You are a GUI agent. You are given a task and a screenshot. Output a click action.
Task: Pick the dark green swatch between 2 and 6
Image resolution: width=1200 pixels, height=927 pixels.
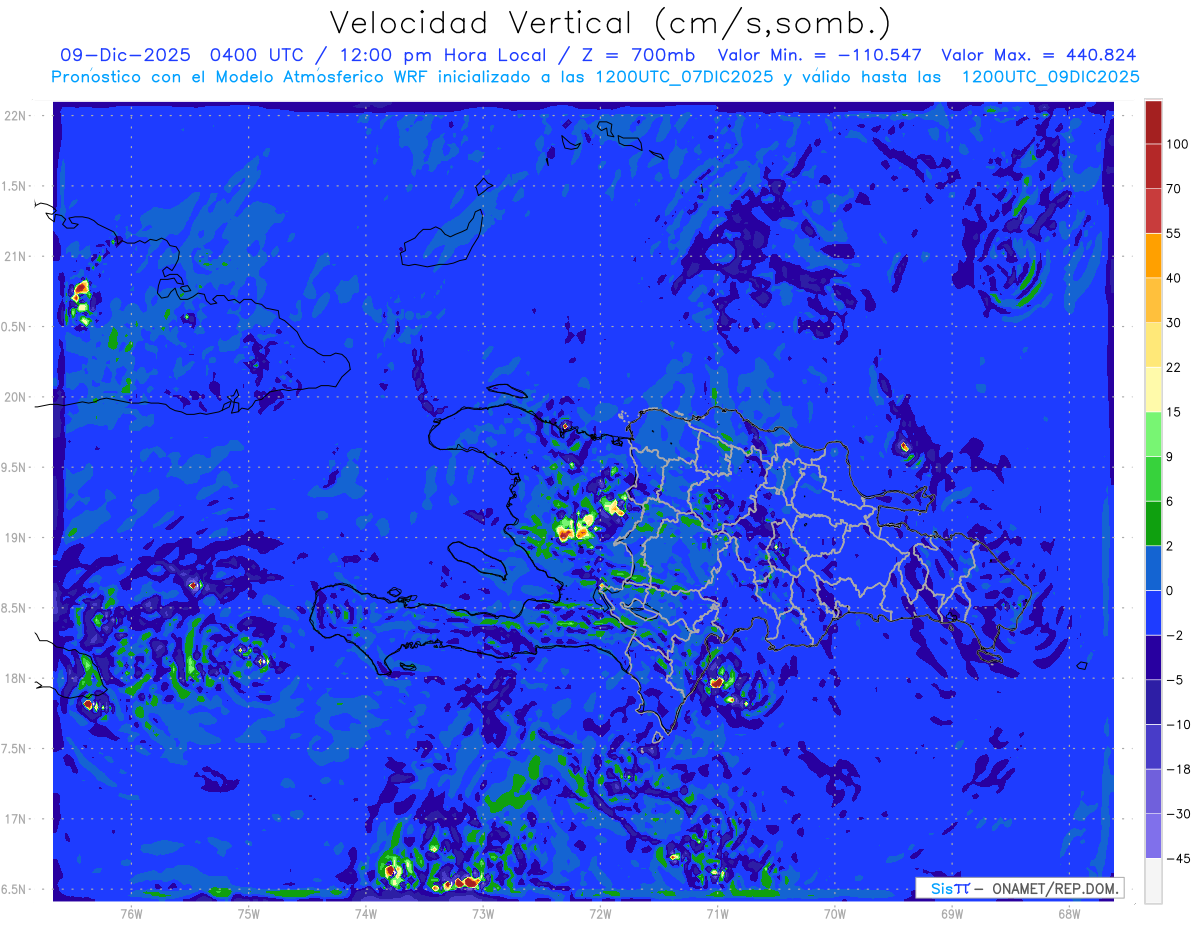click(1153, 523)
